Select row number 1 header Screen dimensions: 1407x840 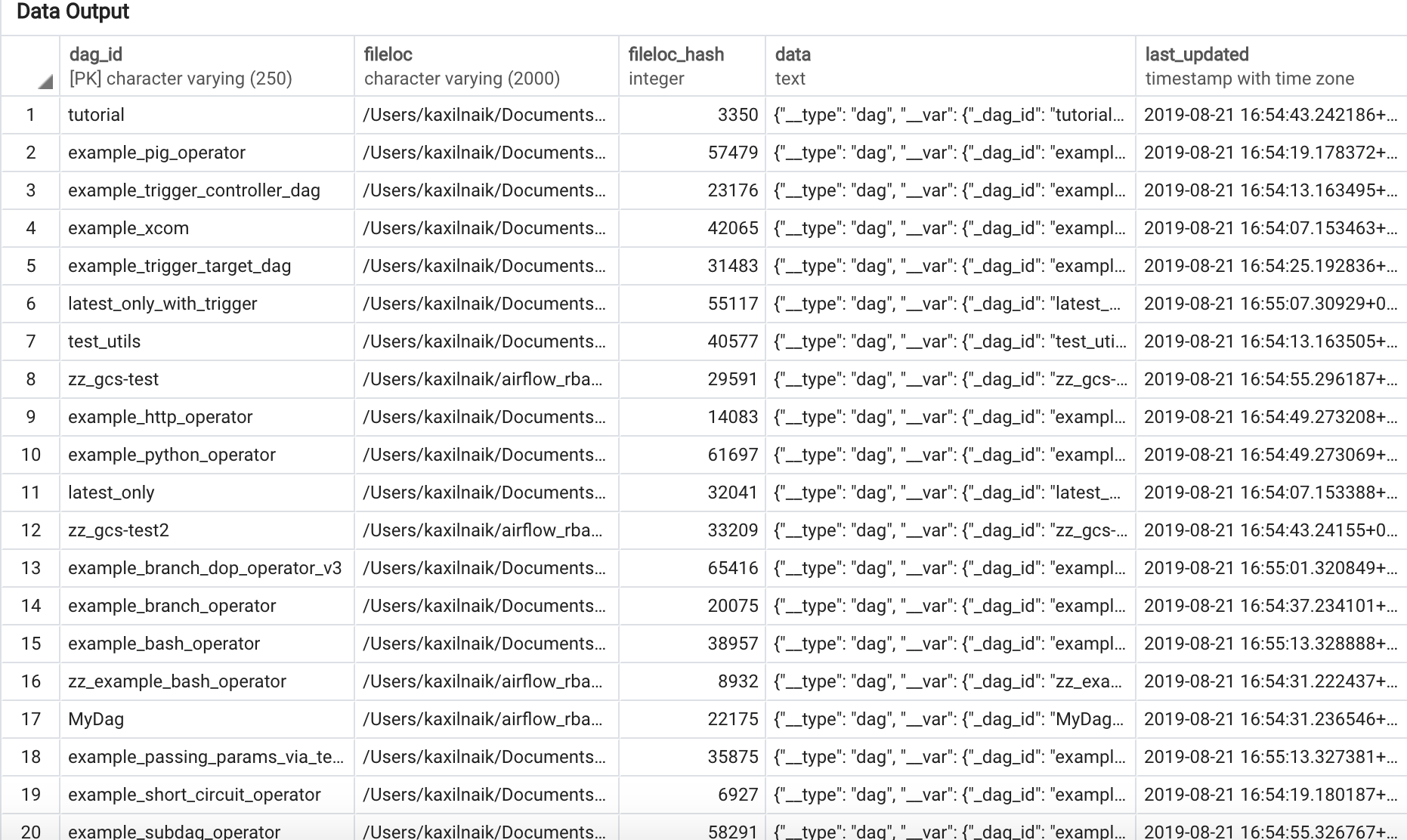point(31,115)
